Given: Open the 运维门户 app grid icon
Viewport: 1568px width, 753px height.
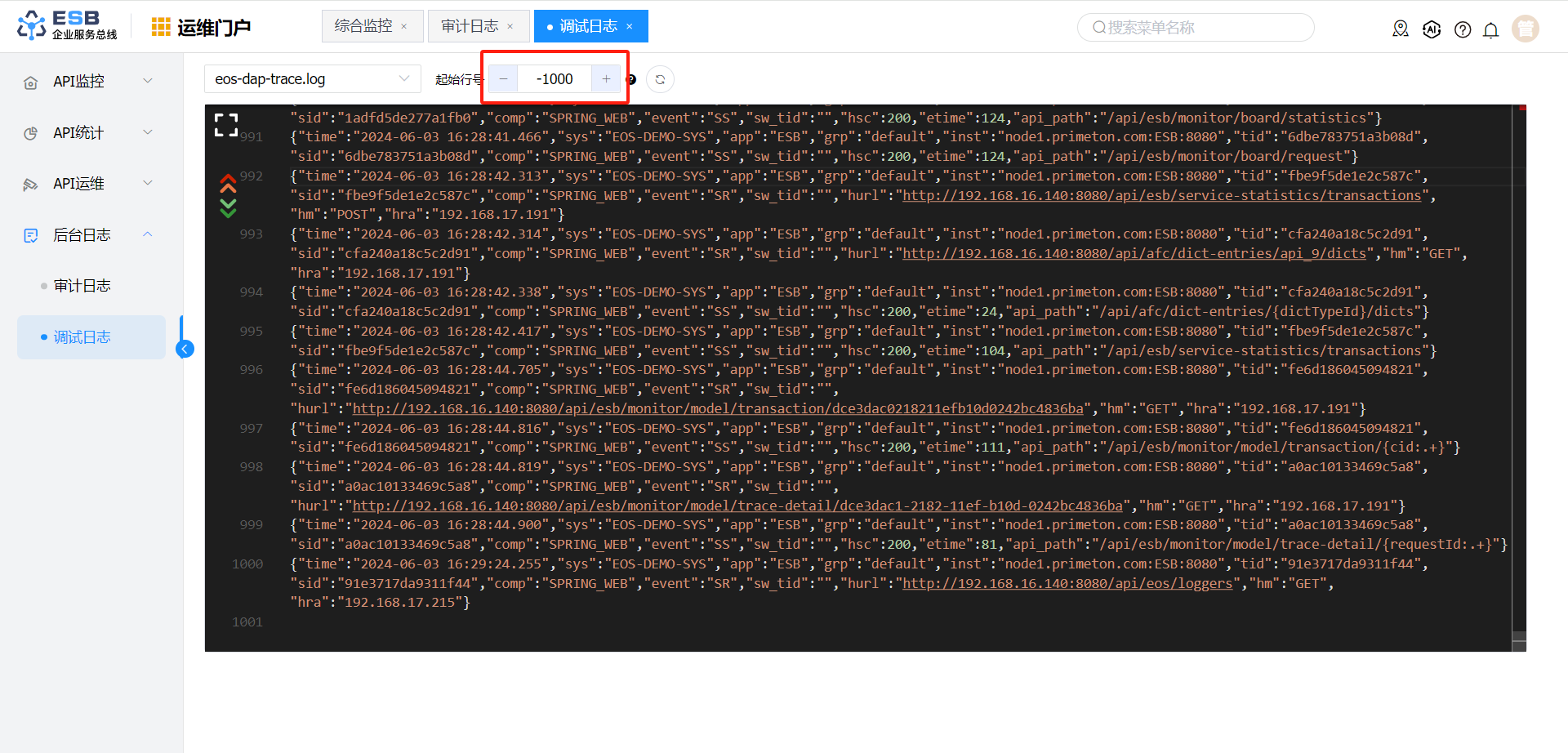Looking at the screenshot, I should [x=161, y=27].
